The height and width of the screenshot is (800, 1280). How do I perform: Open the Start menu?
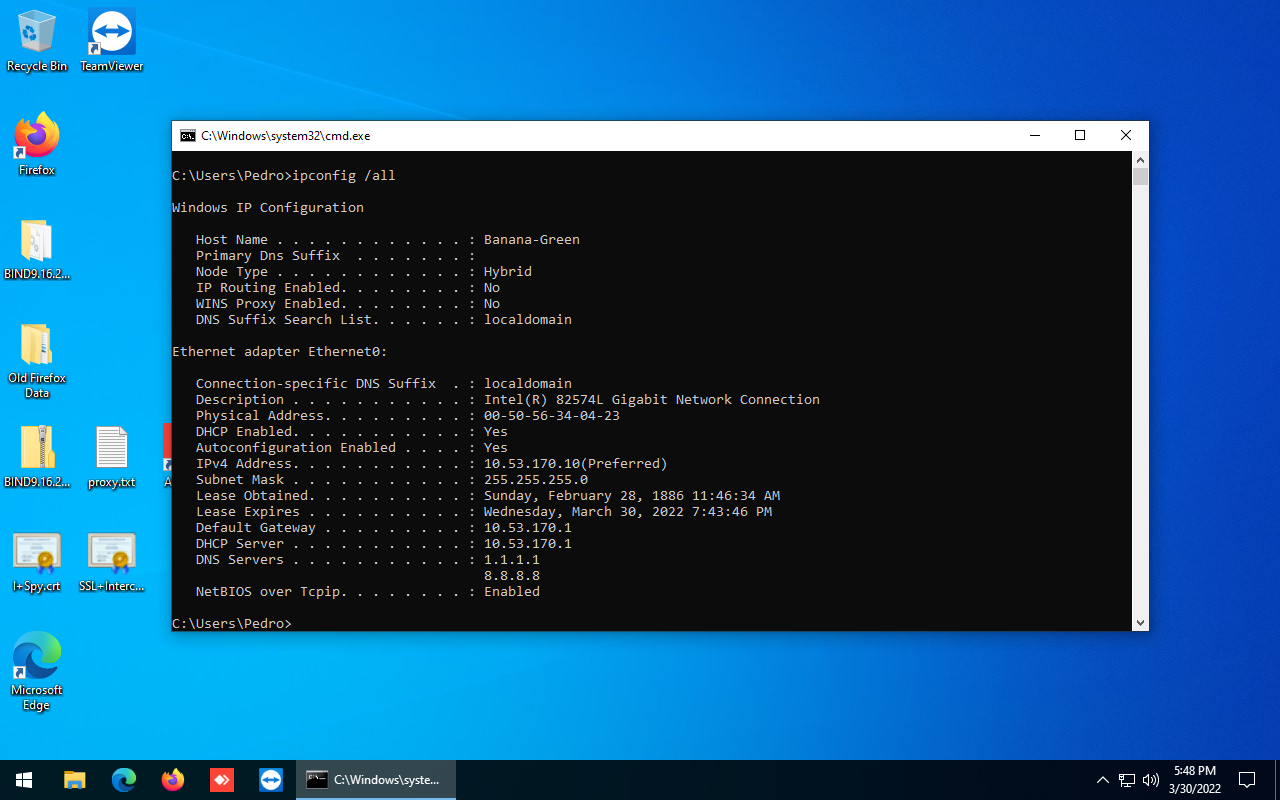pyautogui.click(x=24, y=779)
